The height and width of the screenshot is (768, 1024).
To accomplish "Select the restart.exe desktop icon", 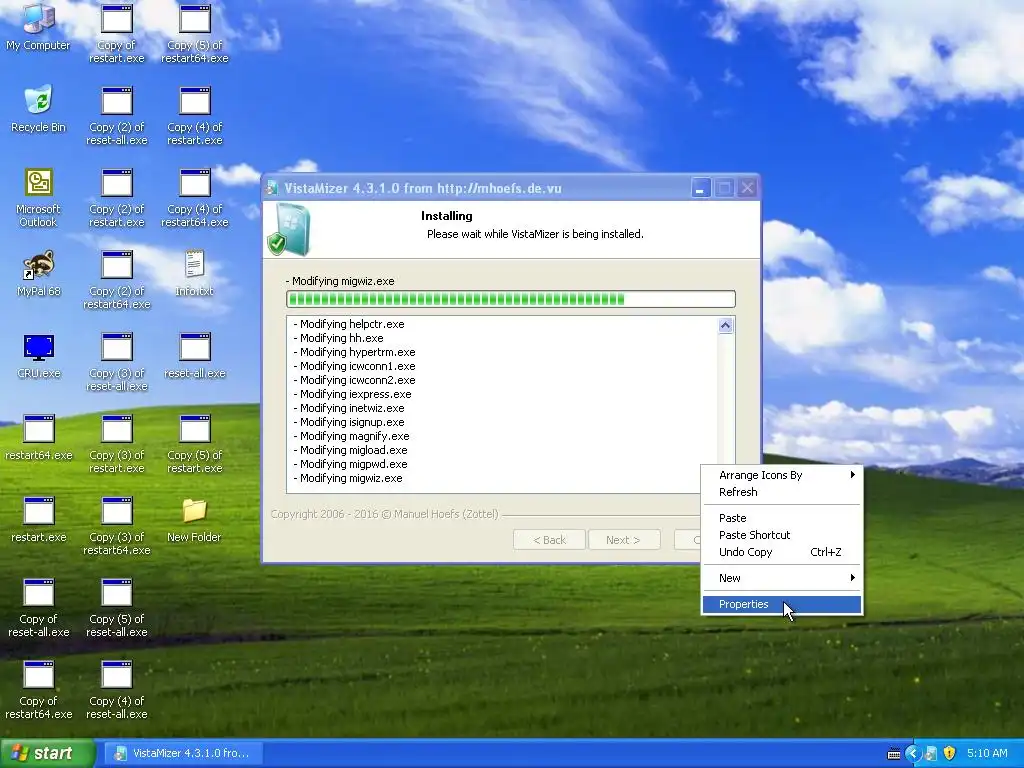I will pyautogui.click(x=39, y=519).
